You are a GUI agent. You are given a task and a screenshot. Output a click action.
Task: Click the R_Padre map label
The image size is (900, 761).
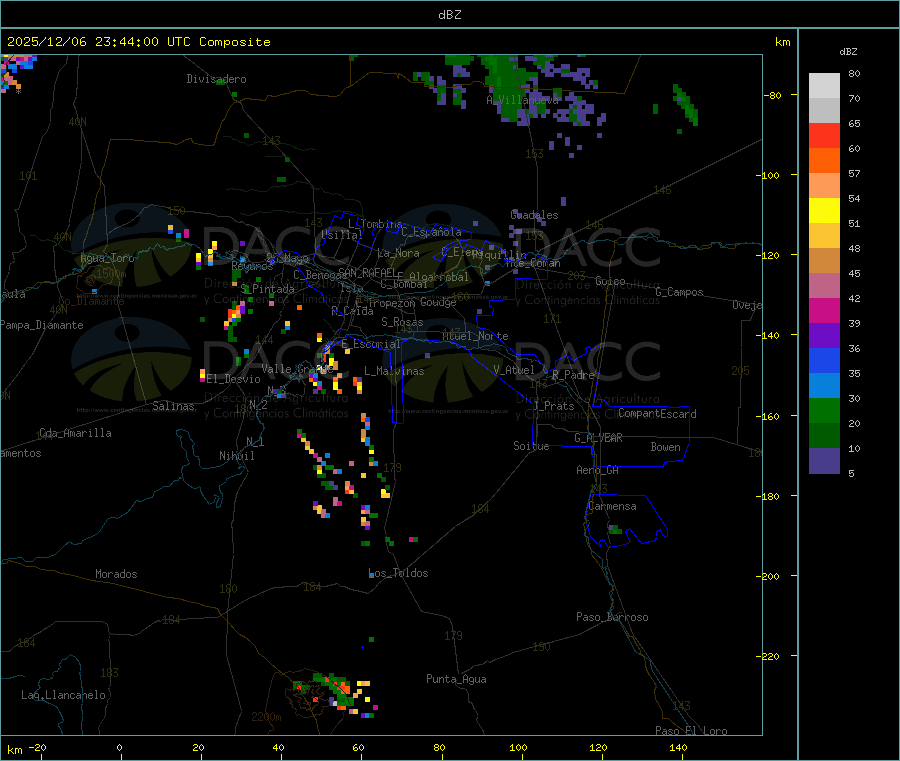coord(573,375)
